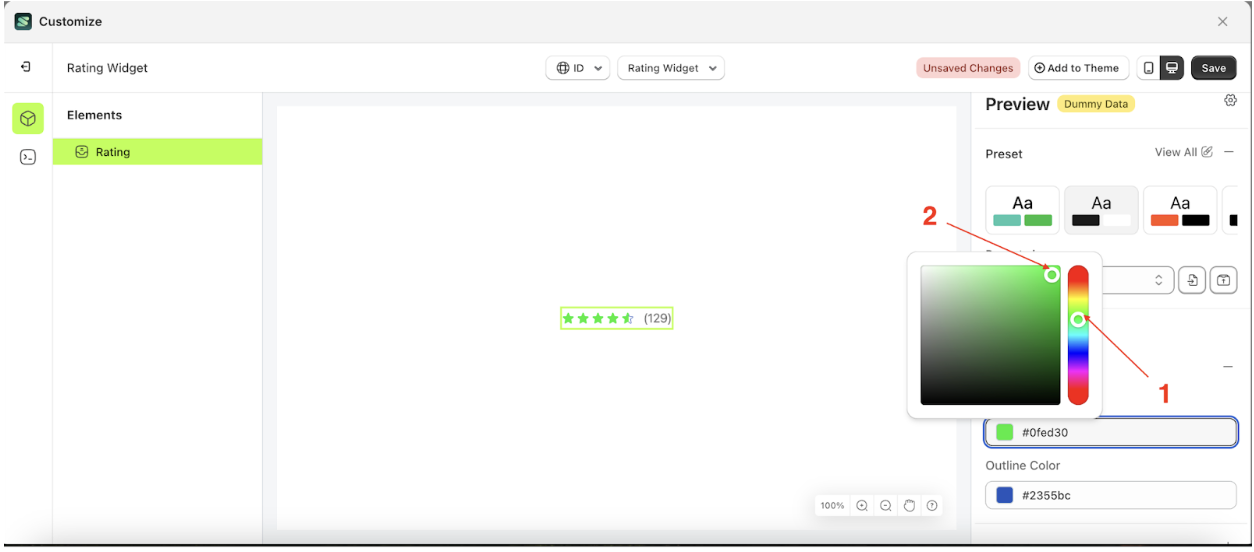Click the Elements panel heading

coord(94,115)
